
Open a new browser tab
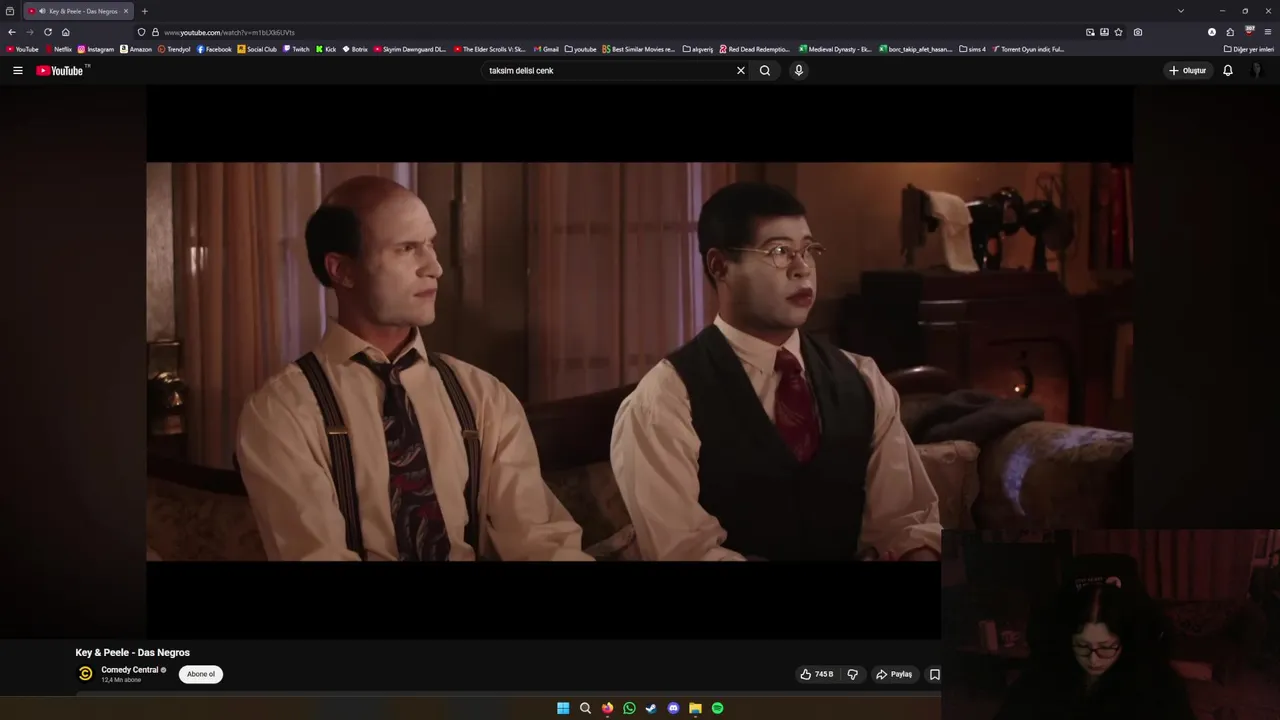144,11
